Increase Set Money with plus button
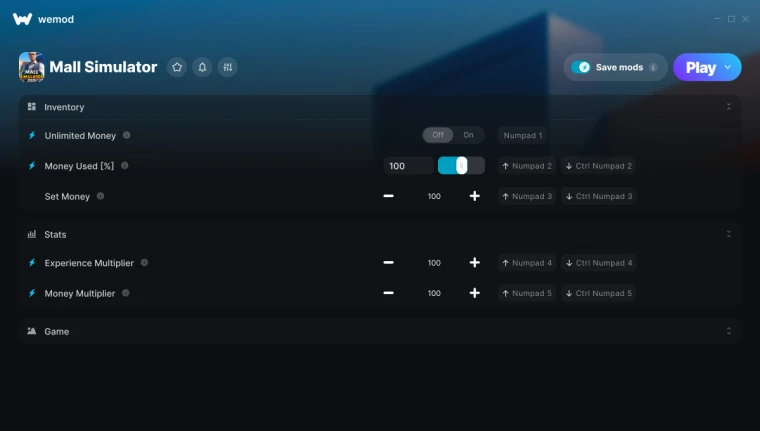 [475, 196]
